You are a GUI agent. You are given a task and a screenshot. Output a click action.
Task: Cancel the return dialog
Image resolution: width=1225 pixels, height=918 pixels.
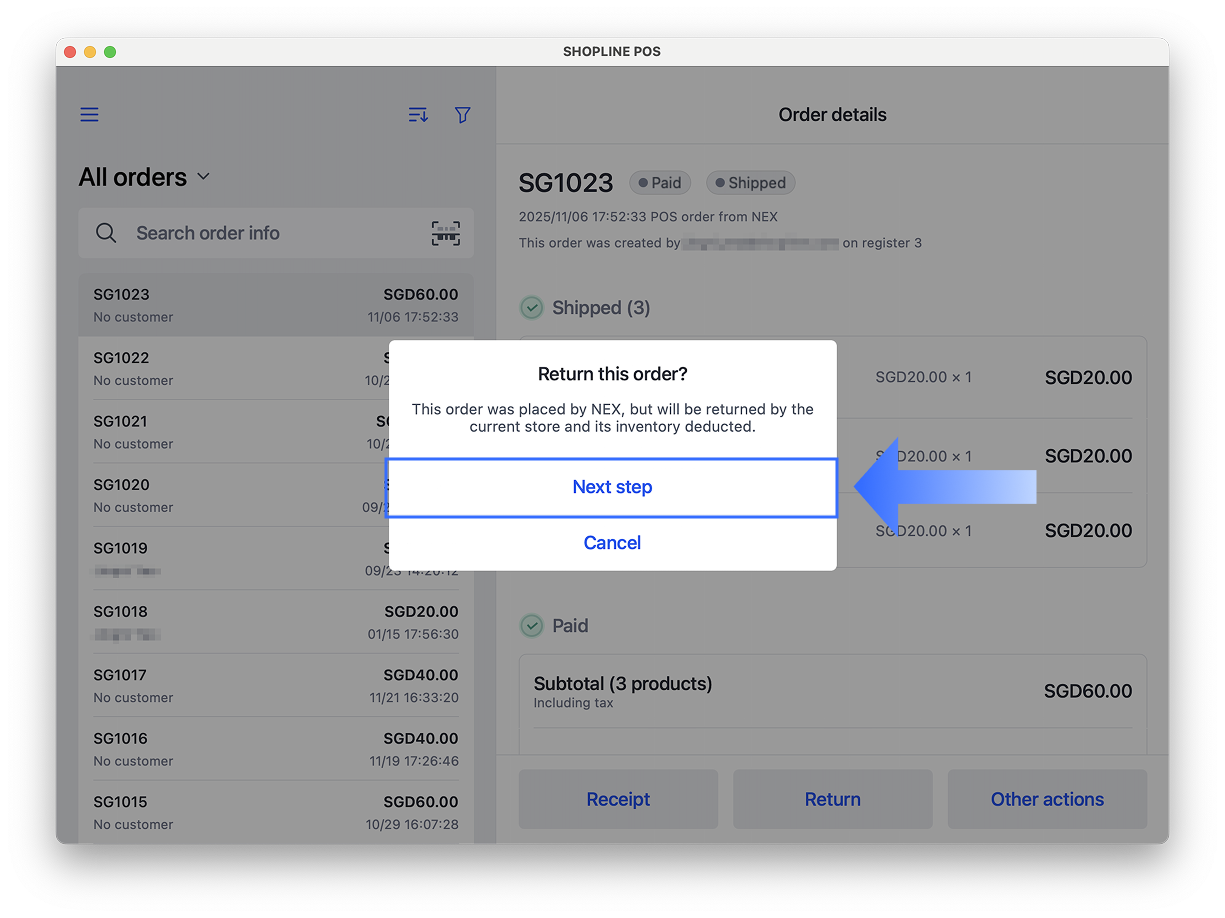coord(612,543)
